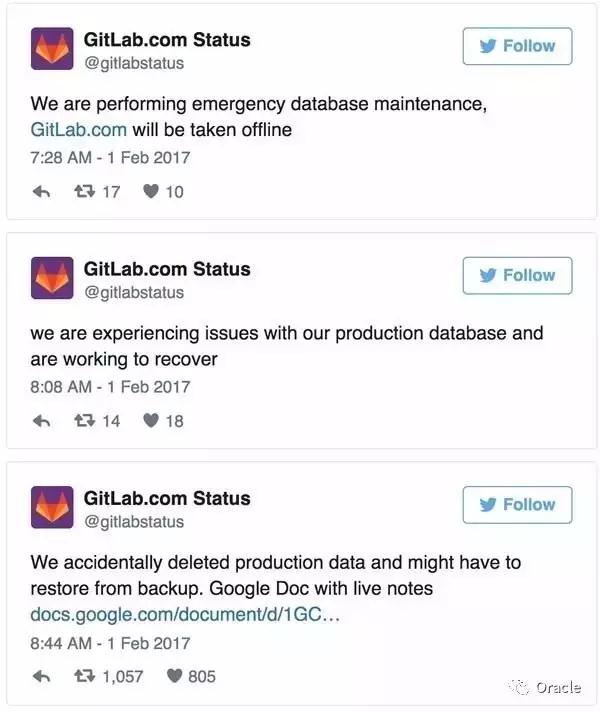Like the tweet with 805 likes
This screenshot has width=600, height=712.
(174, 677)
